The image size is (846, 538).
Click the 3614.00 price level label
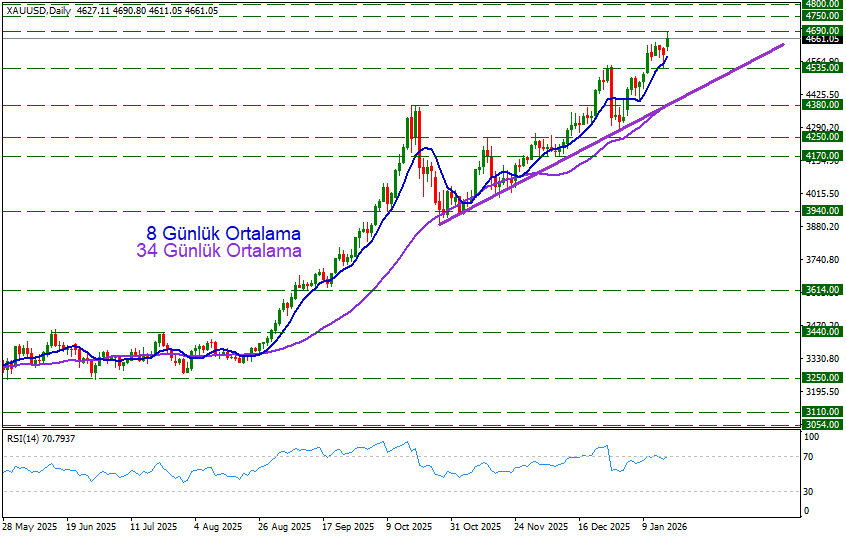[x=821, y=290]
